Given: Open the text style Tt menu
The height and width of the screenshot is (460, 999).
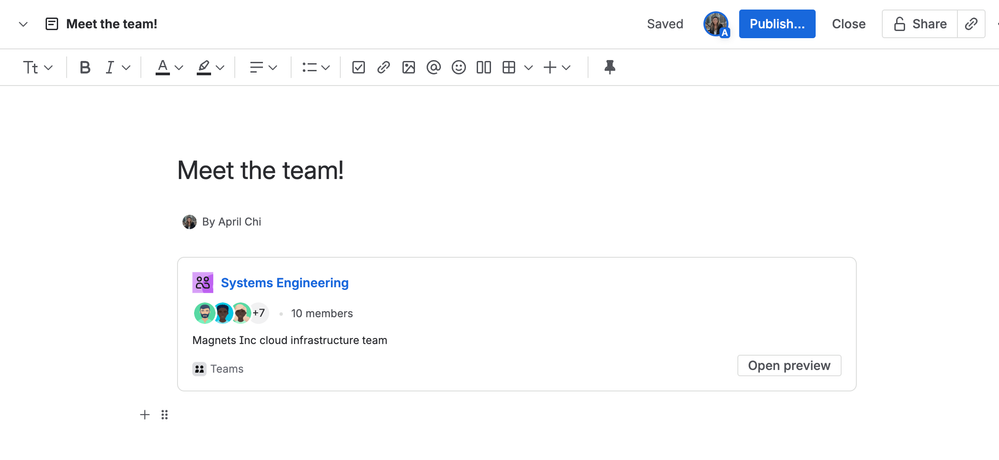Looking at the screenshot, I should click(38, 68).
